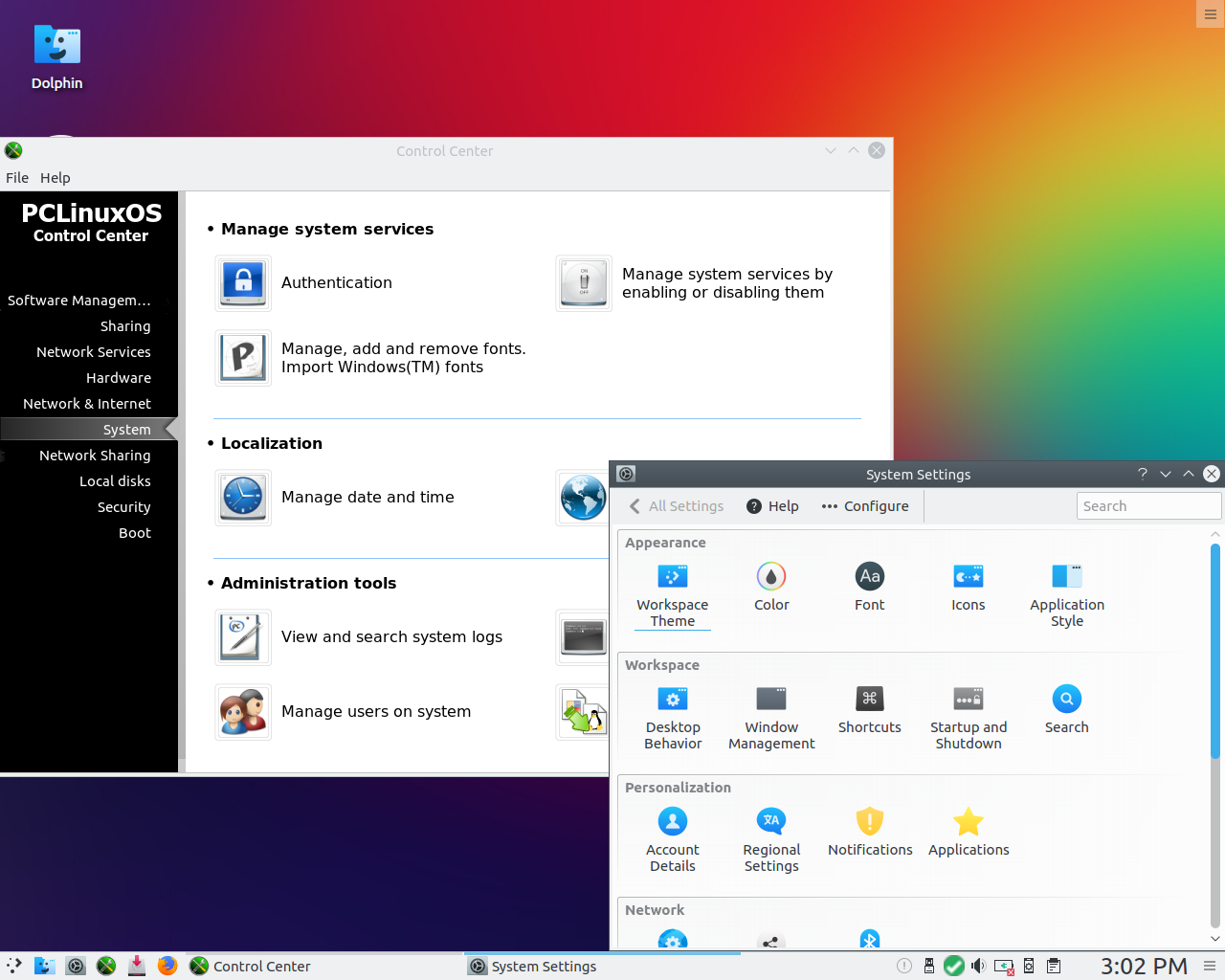Open Manage system services by enabling or disabling them
1225x980 pixels.
(584, 283)
